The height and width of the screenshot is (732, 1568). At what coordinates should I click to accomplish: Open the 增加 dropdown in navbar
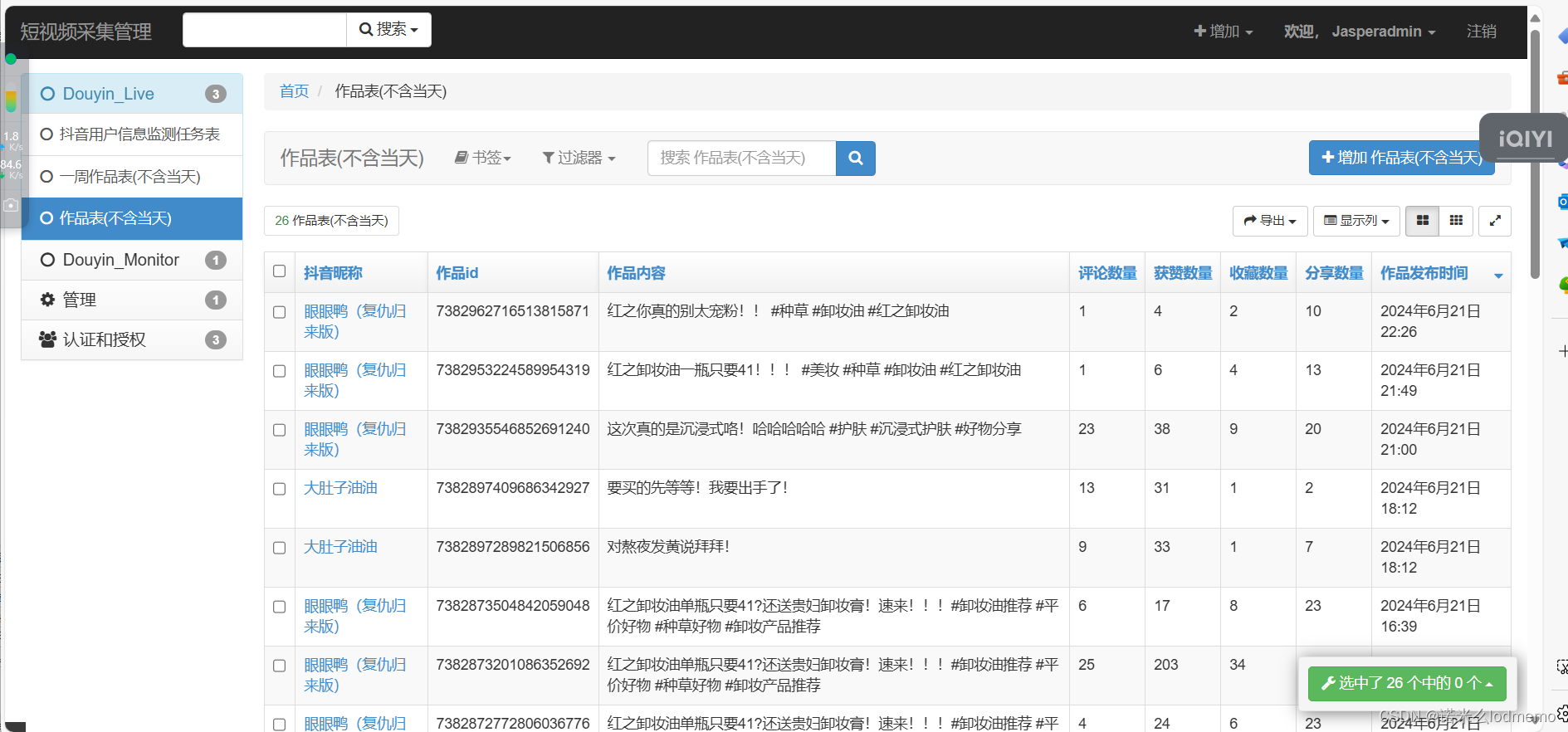1223,32
